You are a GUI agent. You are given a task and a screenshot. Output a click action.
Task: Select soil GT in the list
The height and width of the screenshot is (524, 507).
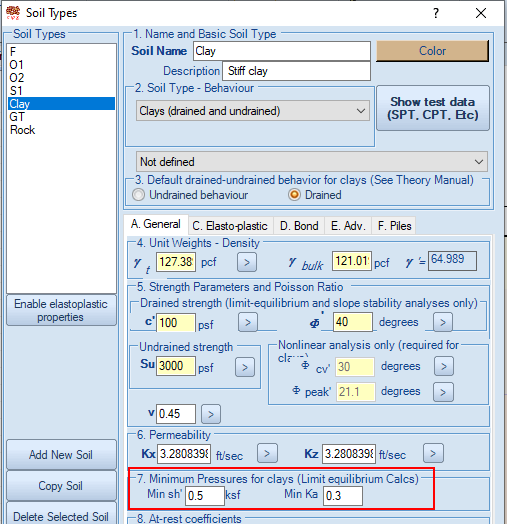click(x=61, y=117)
